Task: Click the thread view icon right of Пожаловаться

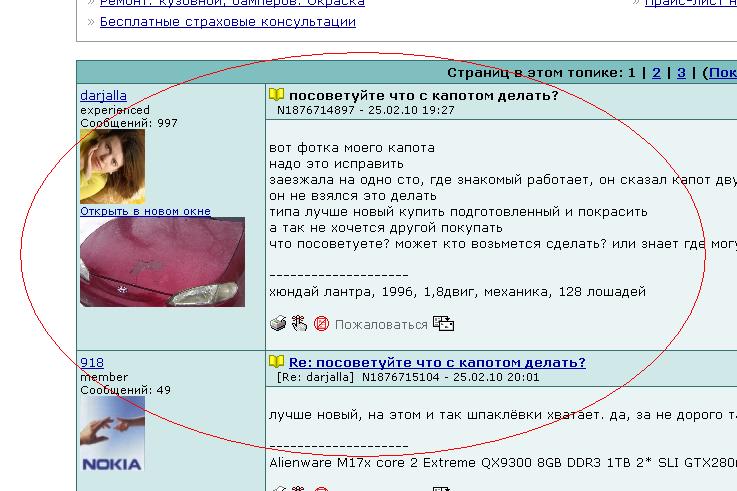Action: point(443,324)
